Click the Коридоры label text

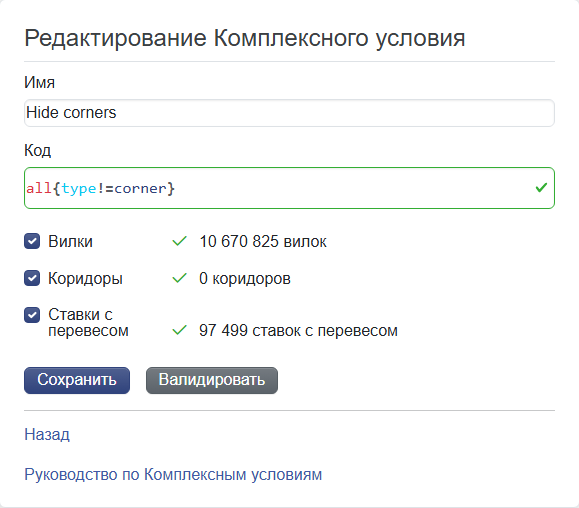pyautogui.click(x=85, y=279)
